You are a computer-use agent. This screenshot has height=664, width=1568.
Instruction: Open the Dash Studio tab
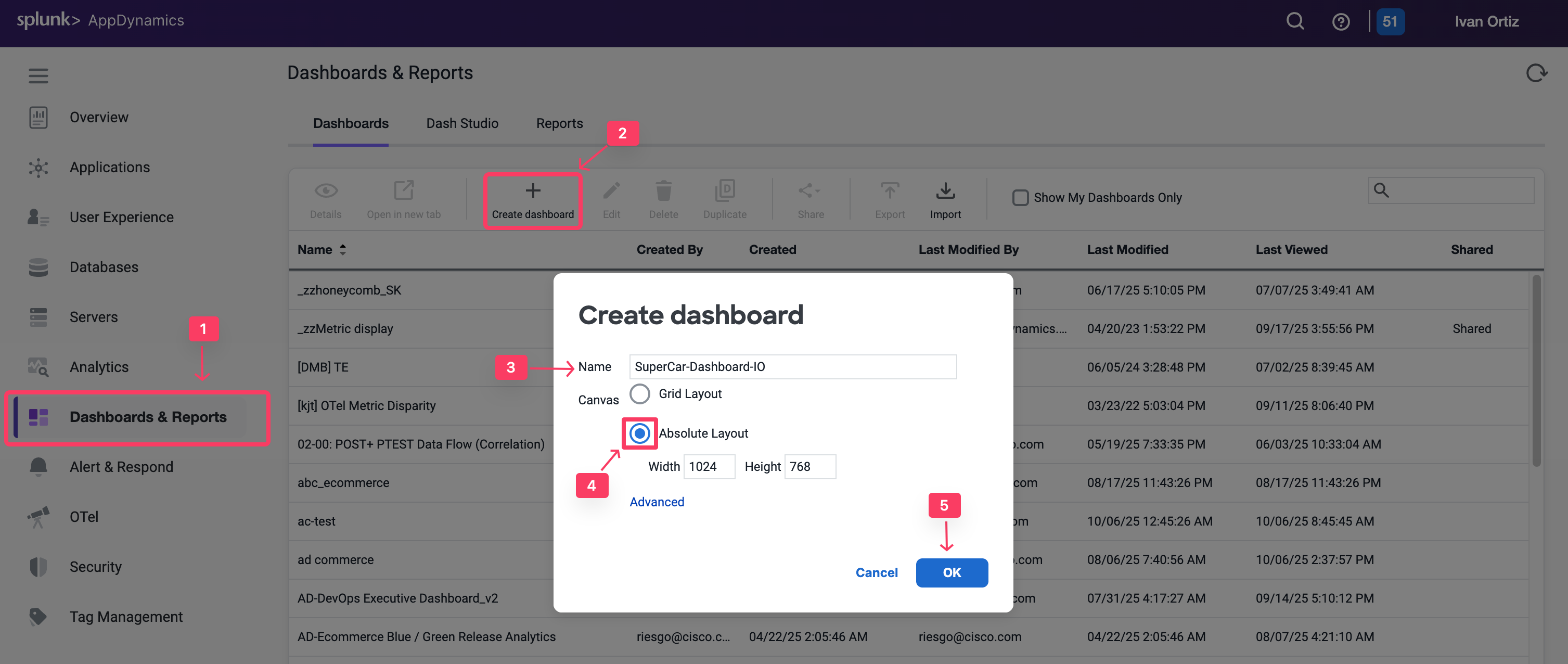pos(462,123)
